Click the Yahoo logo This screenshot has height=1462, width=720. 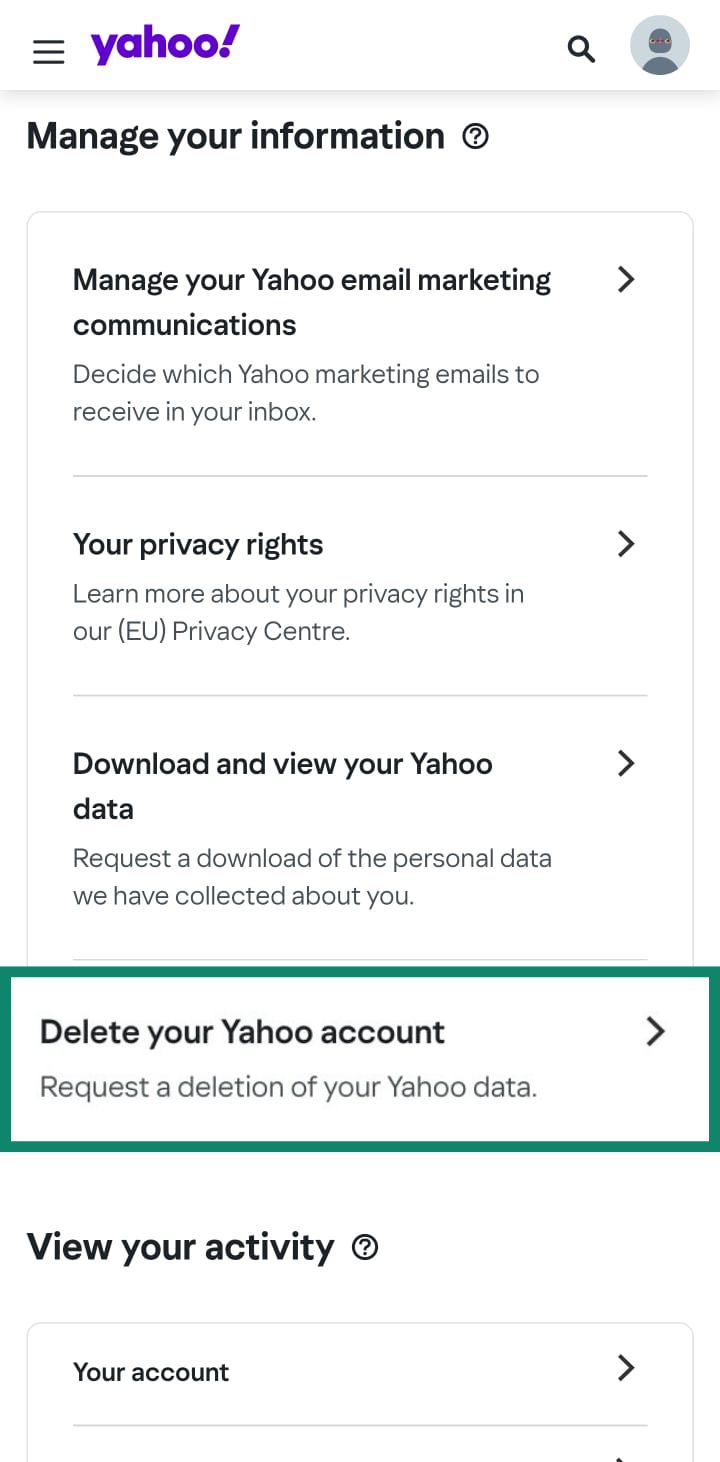coord(164,45)
